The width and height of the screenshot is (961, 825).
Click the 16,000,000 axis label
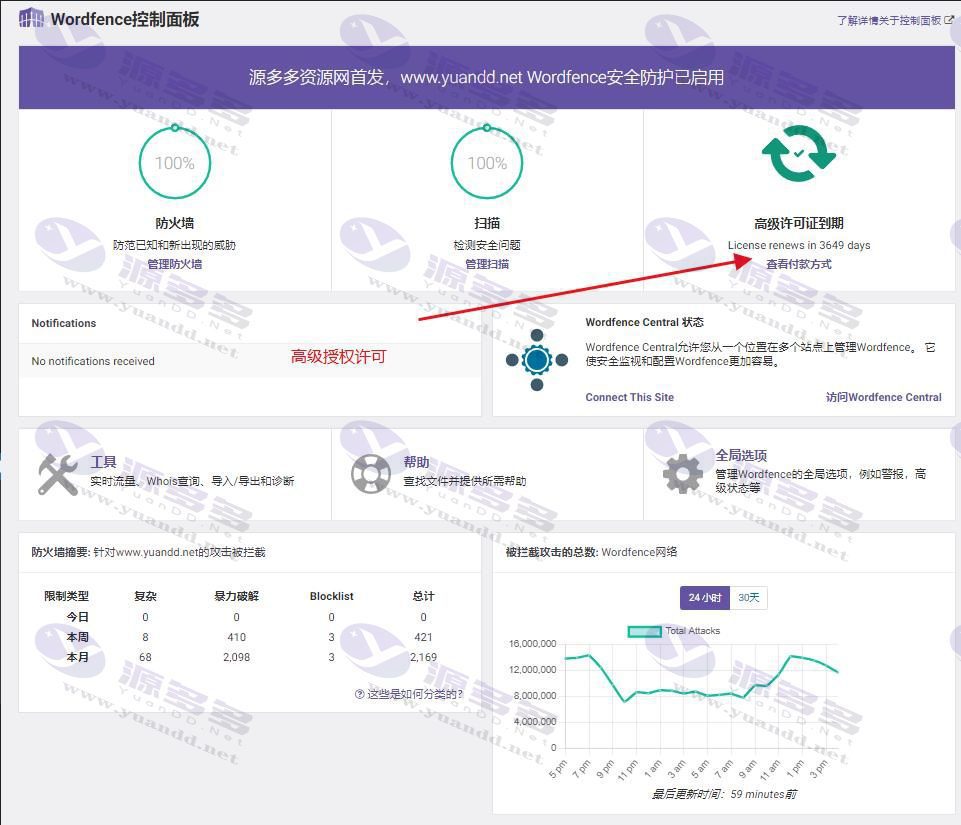533,644
